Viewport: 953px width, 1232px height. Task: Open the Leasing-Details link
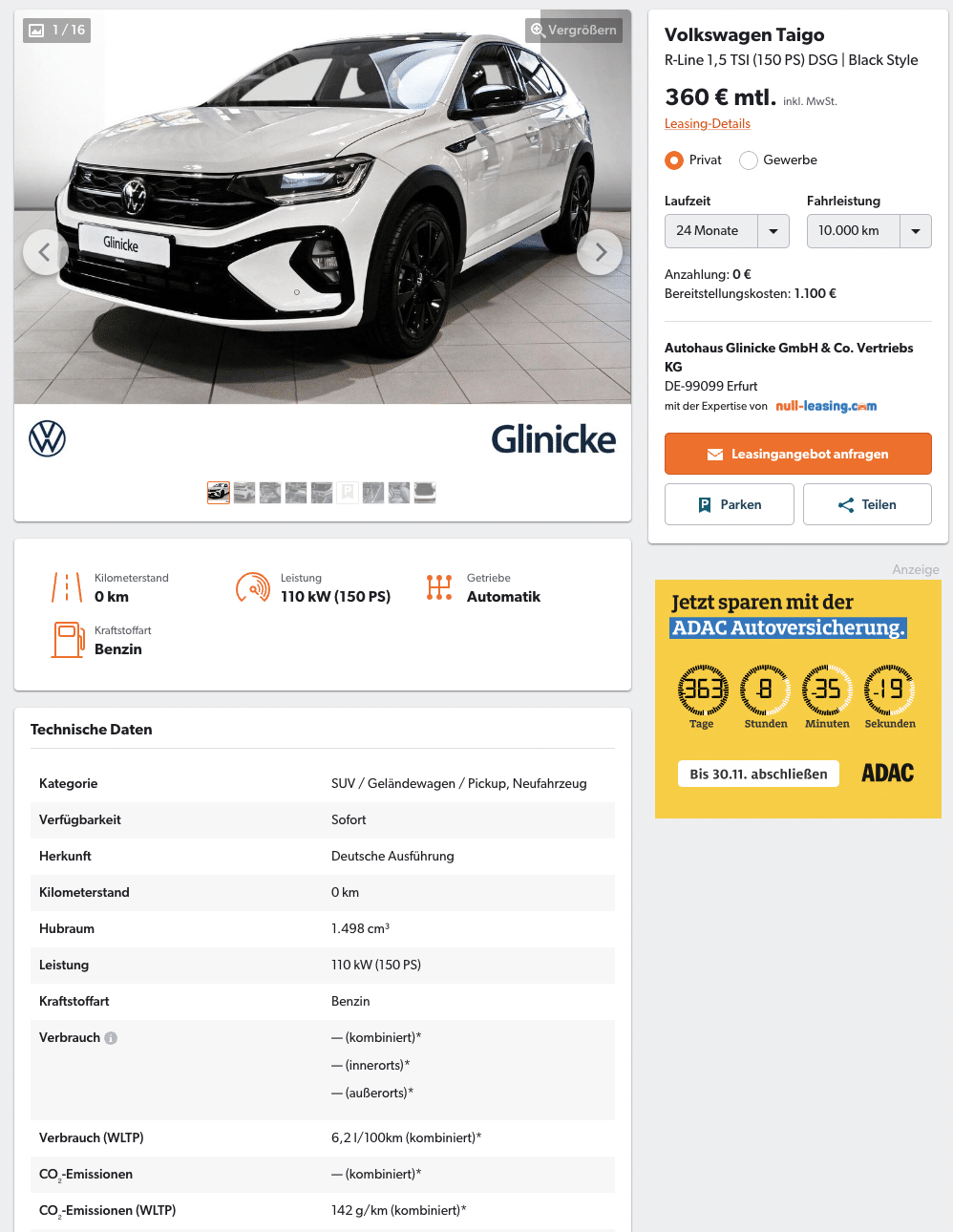point(708,124)
